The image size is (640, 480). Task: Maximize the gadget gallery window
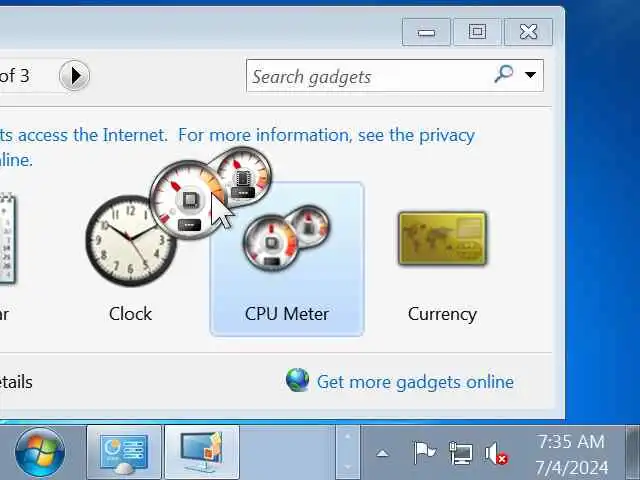pyautogui.click(x=477, y=32)
